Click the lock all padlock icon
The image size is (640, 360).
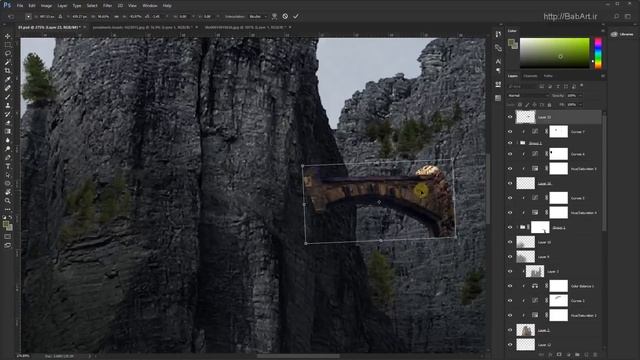549,105
